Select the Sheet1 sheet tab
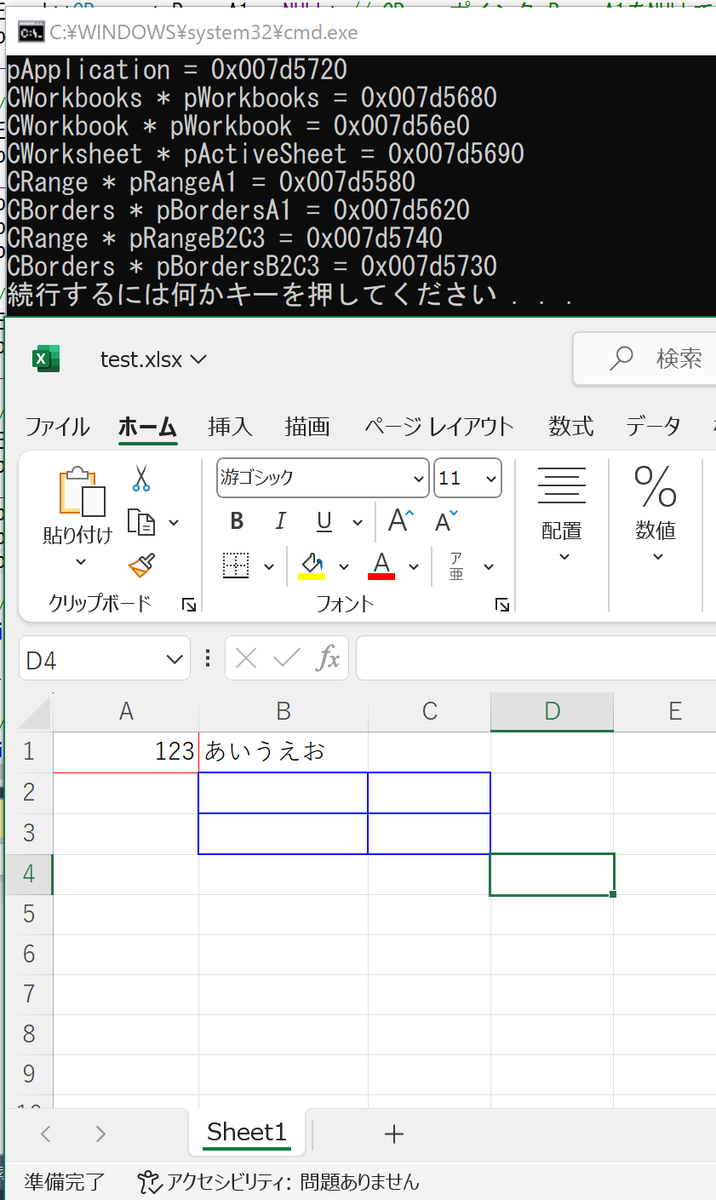716x1200 pixels. point(247,1133)
